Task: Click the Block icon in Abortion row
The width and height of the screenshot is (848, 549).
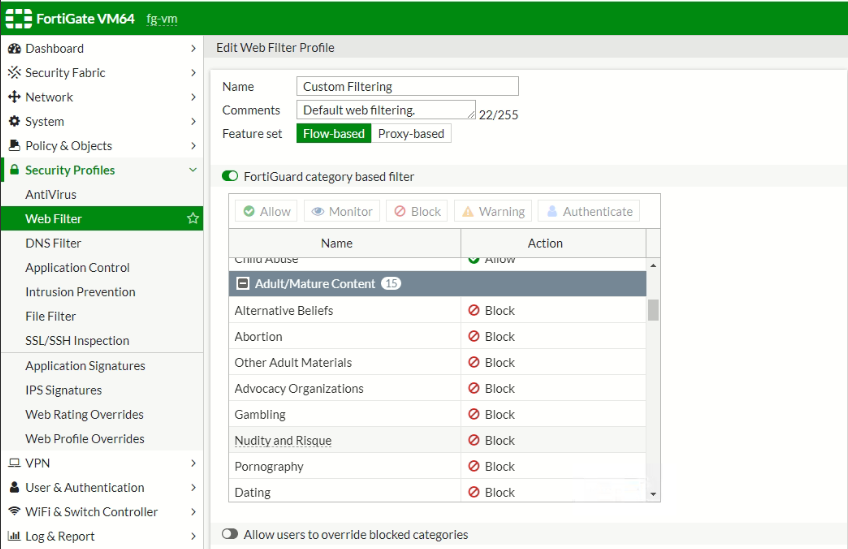Action: pyautogui.click(x=474, y=336)
